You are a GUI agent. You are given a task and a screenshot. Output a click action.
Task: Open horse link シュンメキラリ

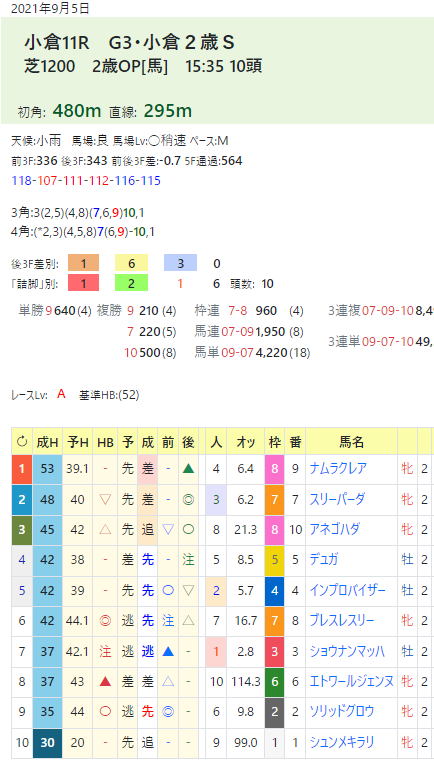click(342, 743)
